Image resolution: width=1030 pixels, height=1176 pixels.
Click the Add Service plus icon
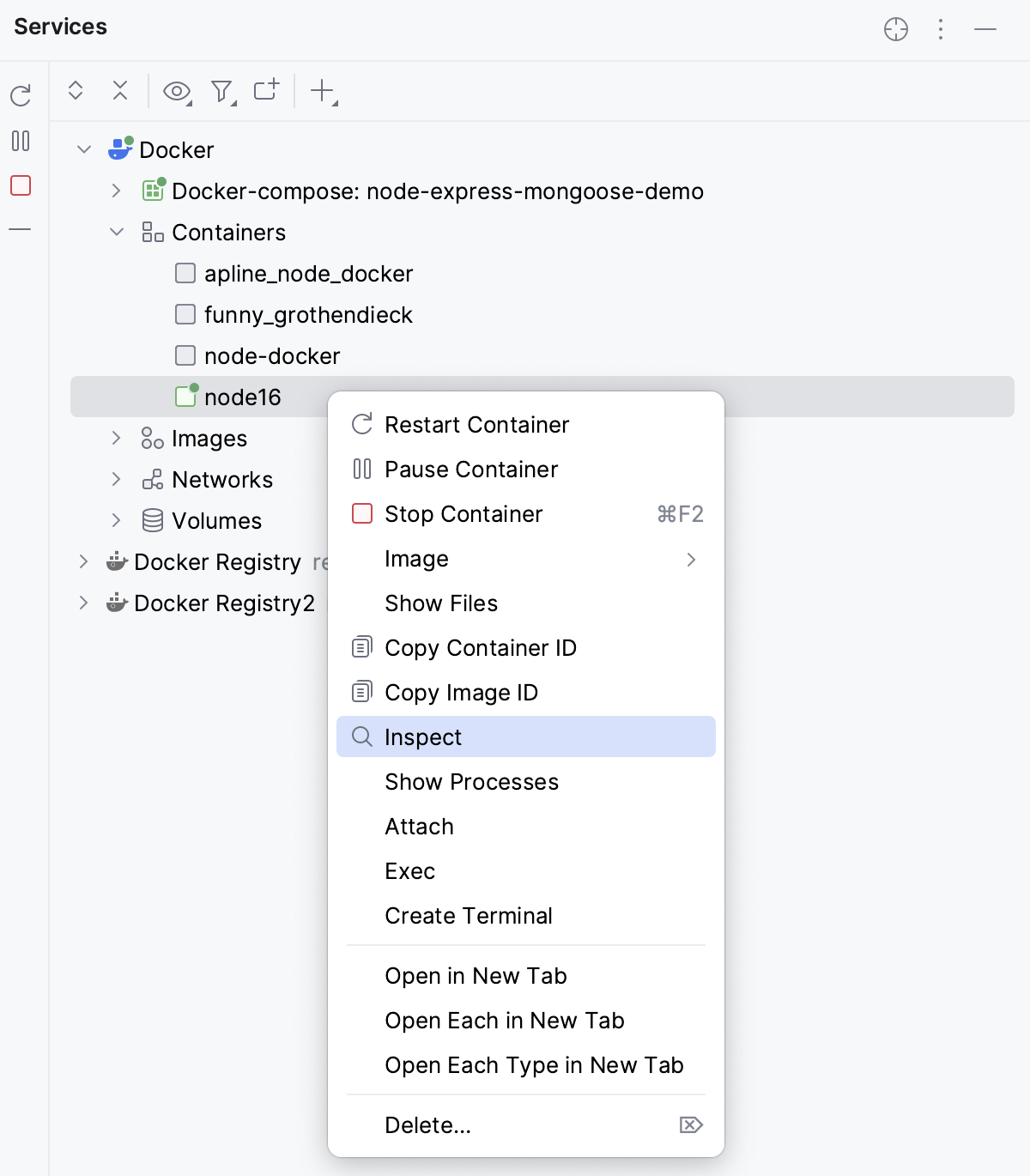click(266, 90)
